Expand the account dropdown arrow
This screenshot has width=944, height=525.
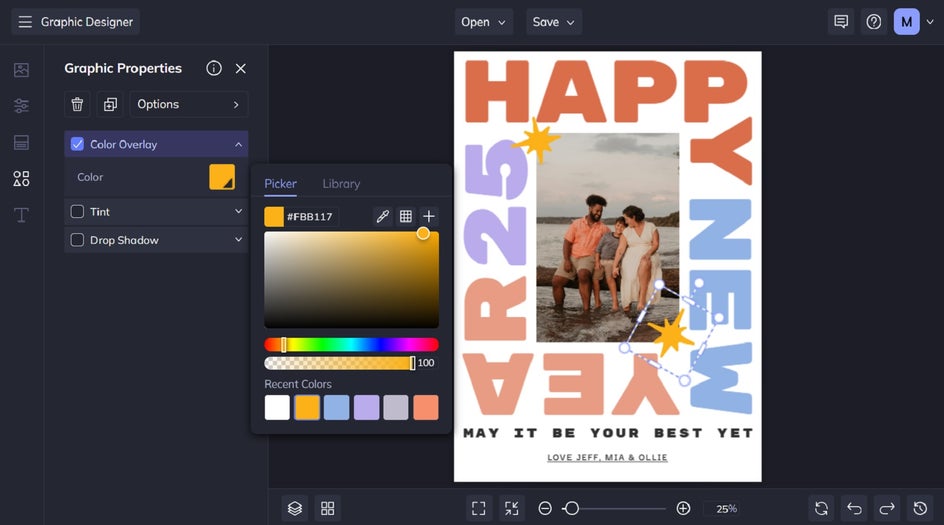click(x=930, y=22)
